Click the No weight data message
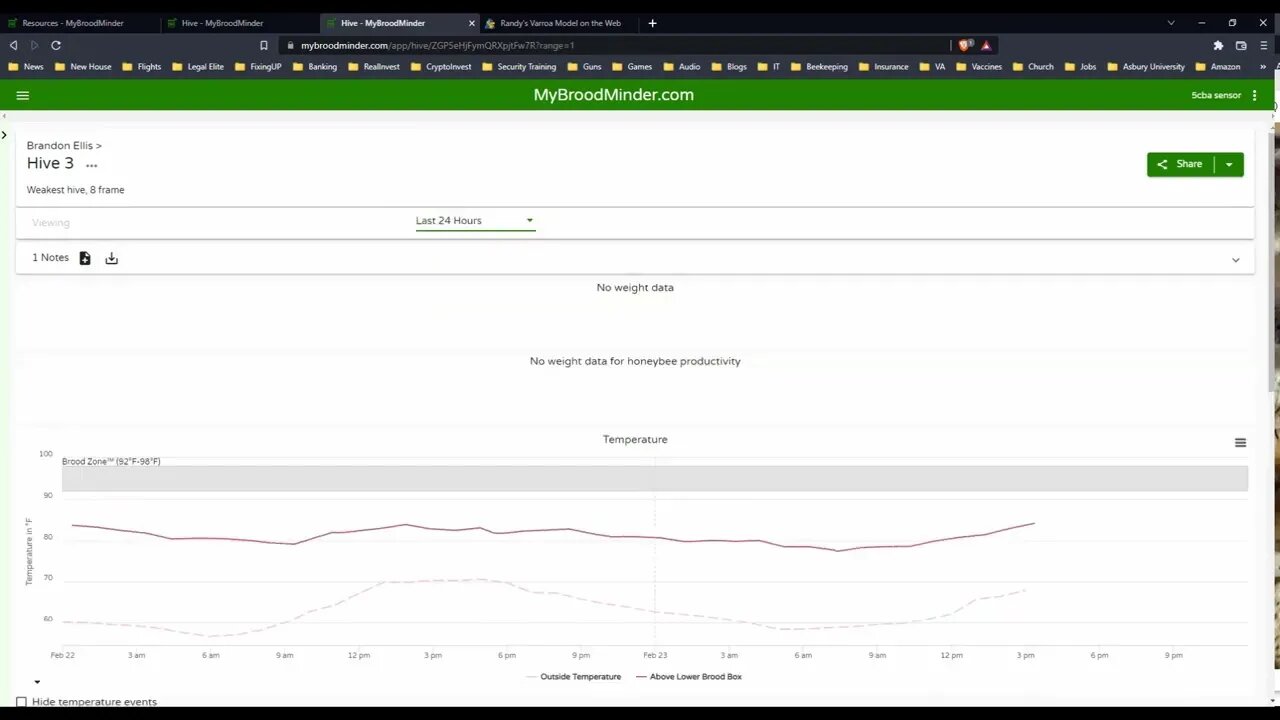The height and width of the screenshot is (720, 1280). click(x=635, y=288)
